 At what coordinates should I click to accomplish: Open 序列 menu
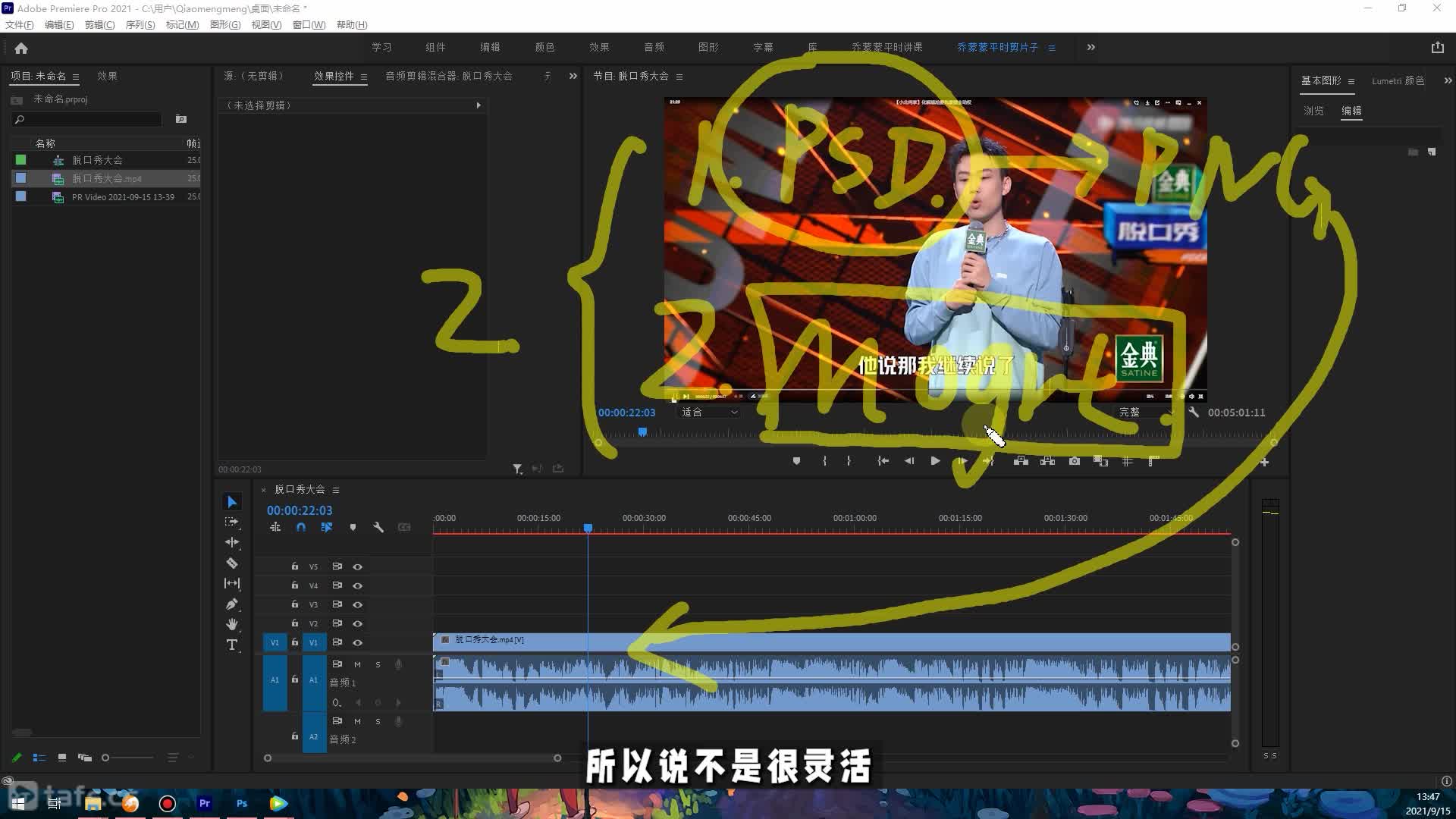pyautogui.click(x=140, y=25)
